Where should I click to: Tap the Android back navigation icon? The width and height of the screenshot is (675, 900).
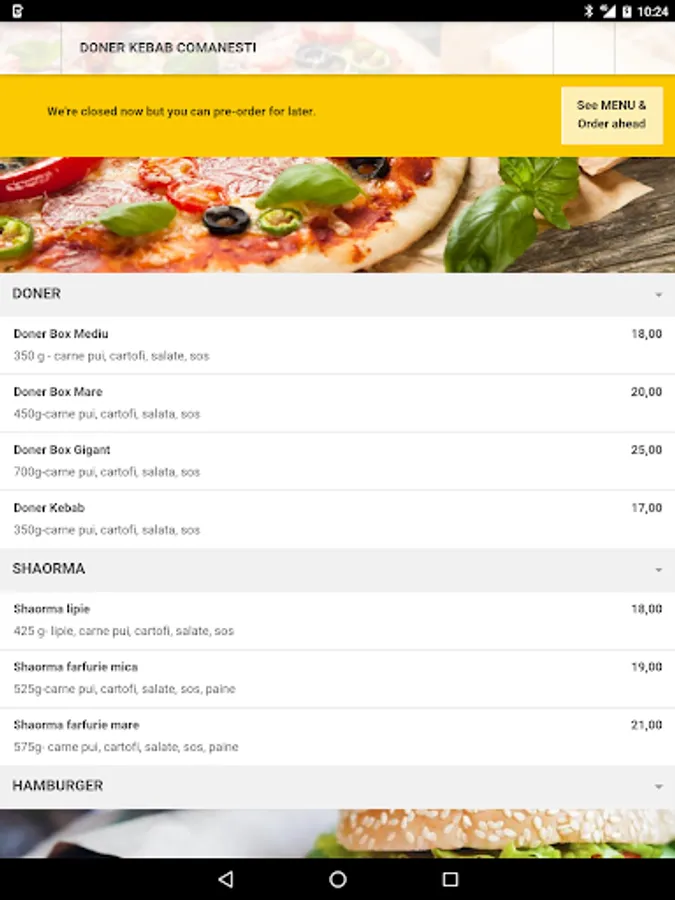click(x=226, y=879)
